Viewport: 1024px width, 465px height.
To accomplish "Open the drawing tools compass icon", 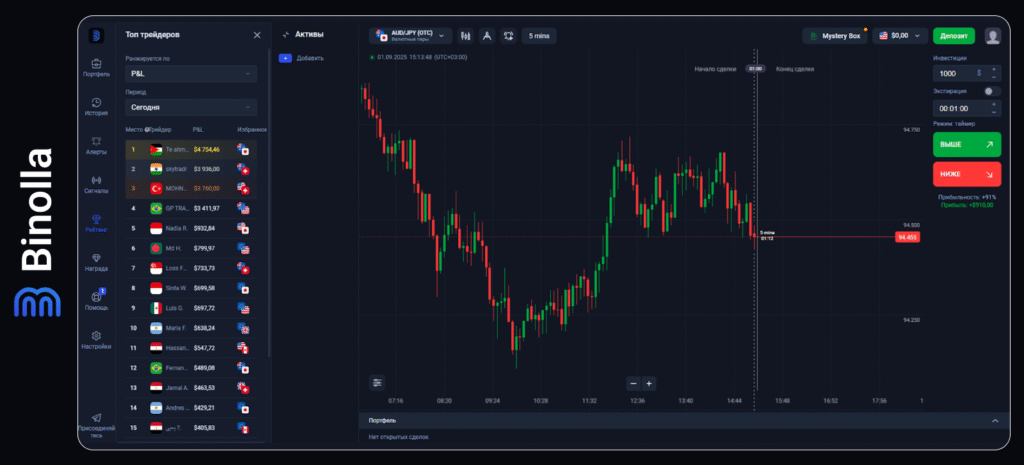I will click(x=487, y=36).
